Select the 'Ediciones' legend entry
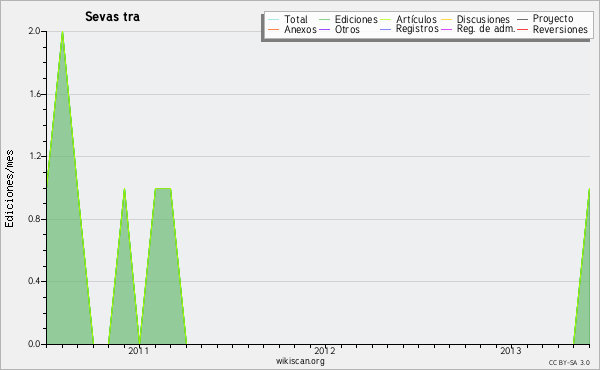 point(356,19)
